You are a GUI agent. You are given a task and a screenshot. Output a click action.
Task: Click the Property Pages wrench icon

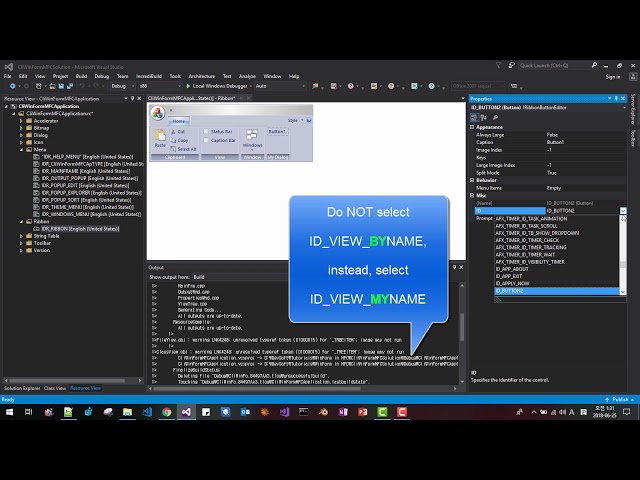coord(496,118)
